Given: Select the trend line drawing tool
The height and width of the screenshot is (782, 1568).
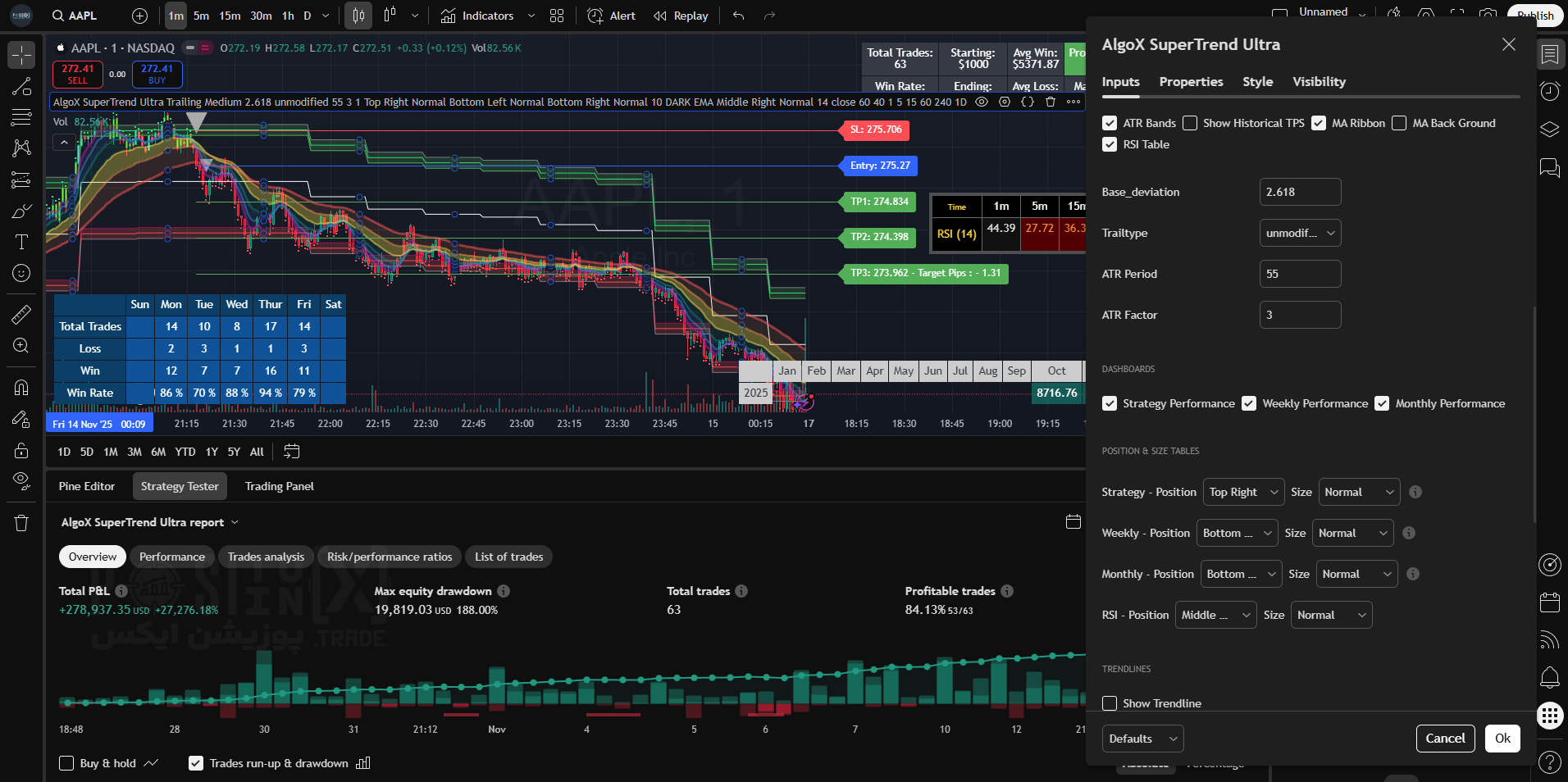Looking at the screenshot, I should [21, 87].
